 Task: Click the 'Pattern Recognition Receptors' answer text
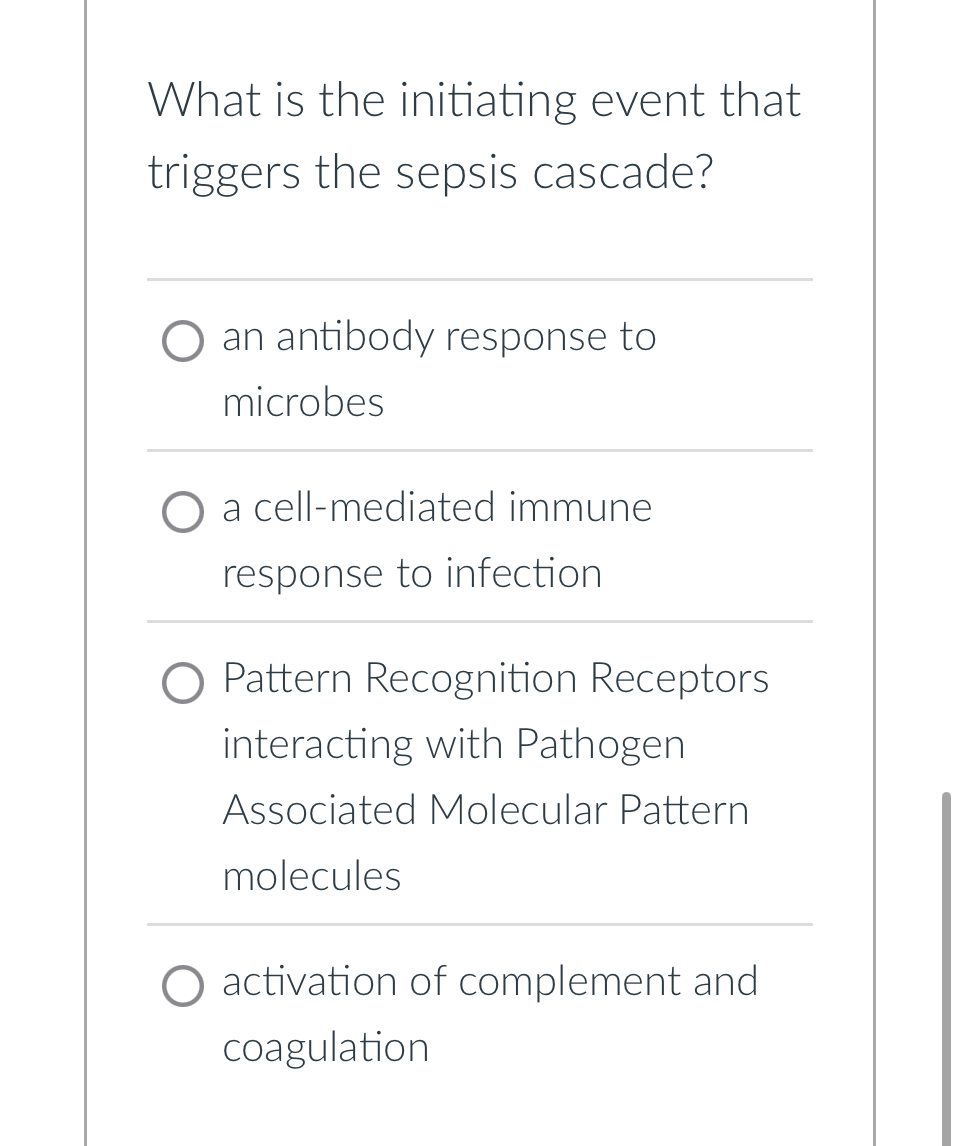(x=495, y=679)
